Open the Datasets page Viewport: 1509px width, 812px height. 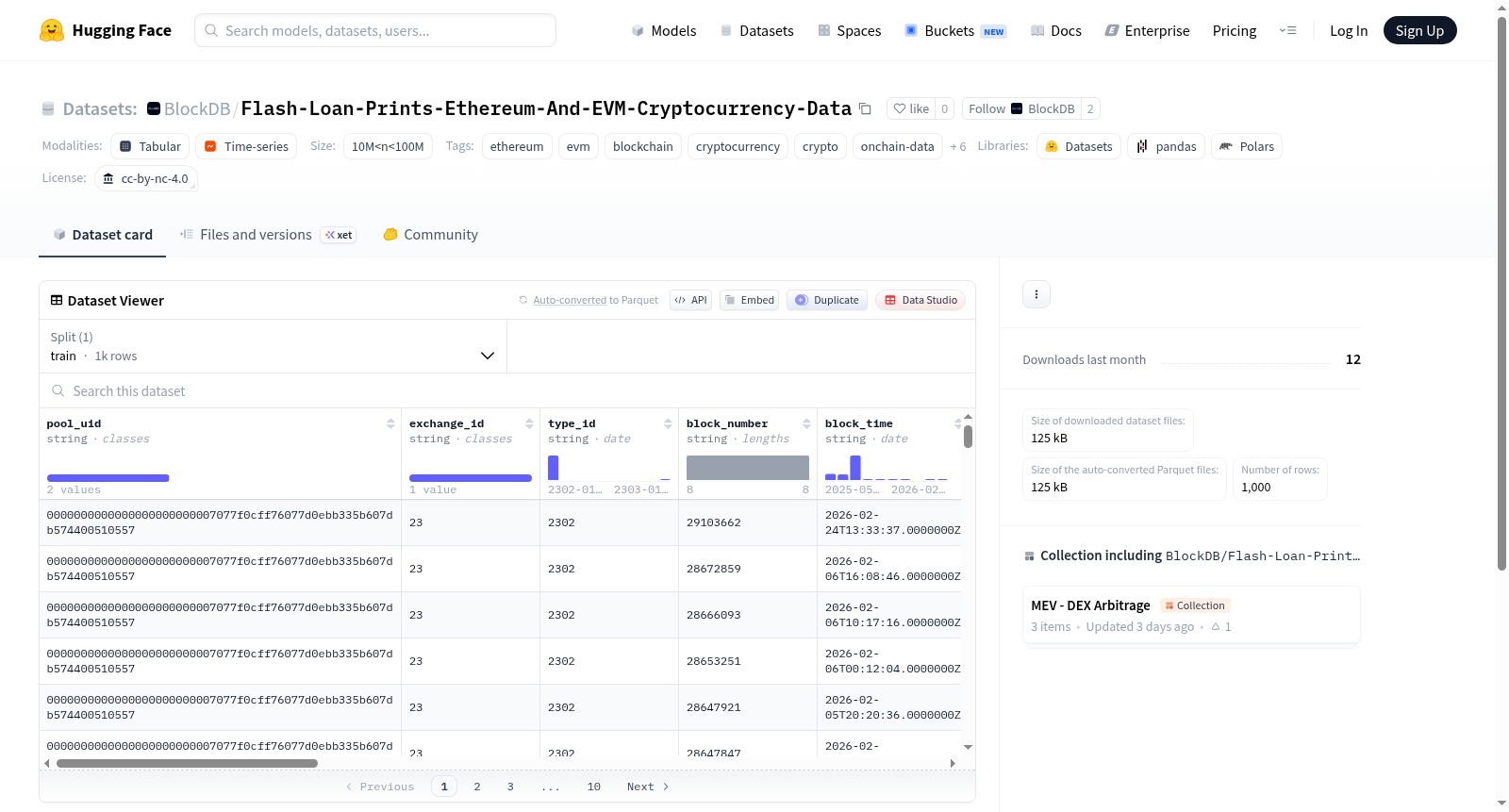pyautogui.click(x=756, y=31)
